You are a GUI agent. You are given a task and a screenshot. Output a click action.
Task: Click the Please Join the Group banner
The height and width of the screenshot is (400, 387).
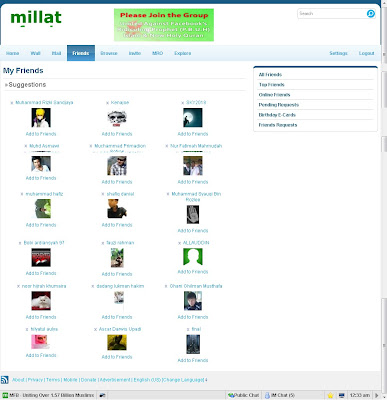point(164,25)
